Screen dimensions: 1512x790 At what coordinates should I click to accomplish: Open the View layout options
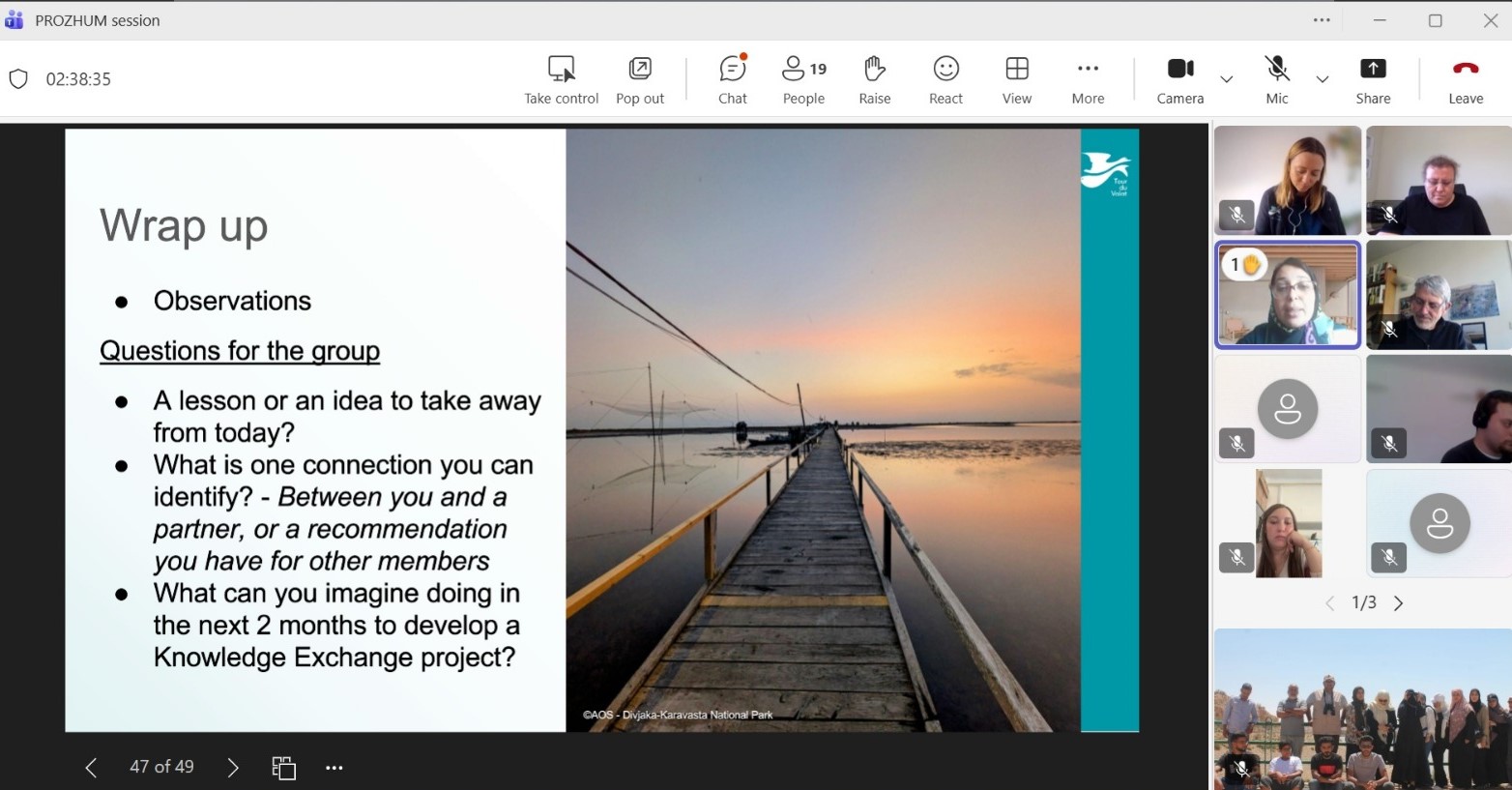tap(1016, 79)
